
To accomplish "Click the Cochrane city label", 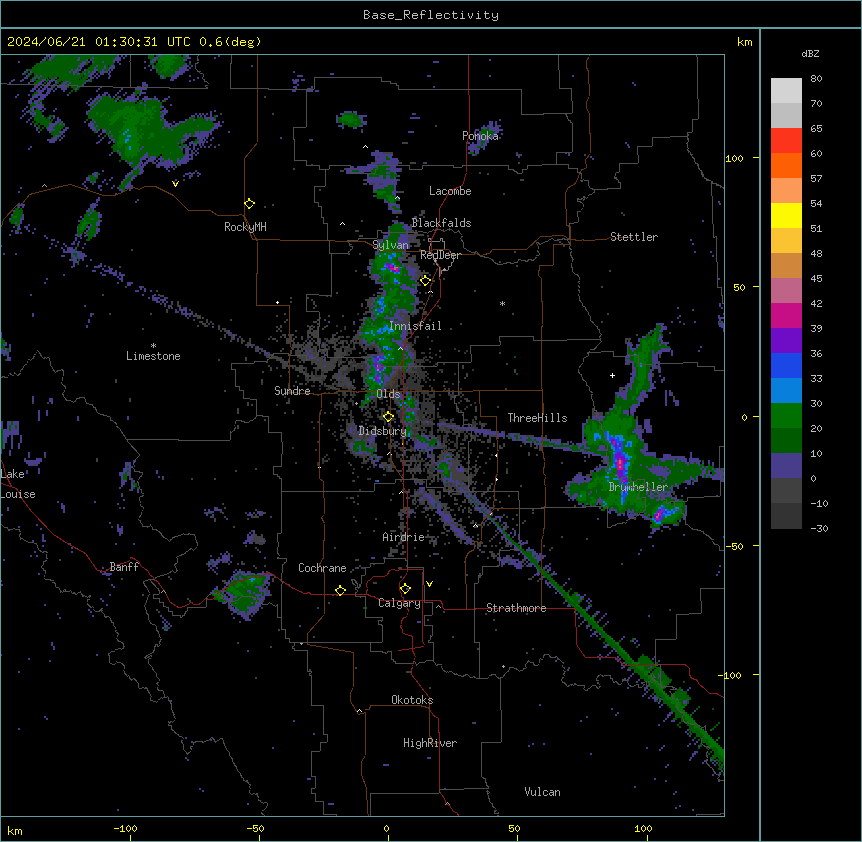I will coord(322,568).
